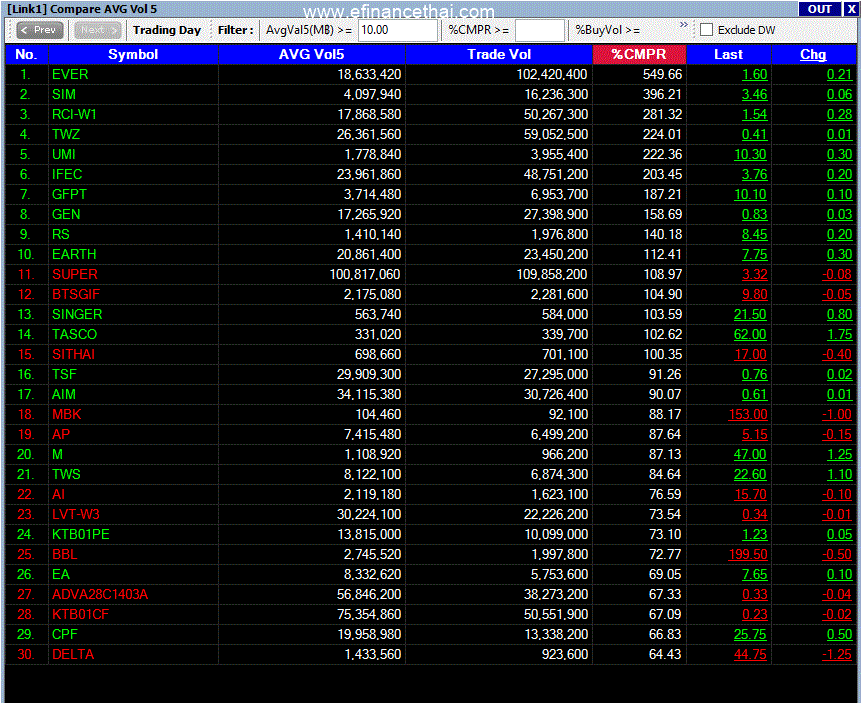Select the EARTH symbol
The width and height of the screenshot is (862, 703).
(x=74, y=254)
